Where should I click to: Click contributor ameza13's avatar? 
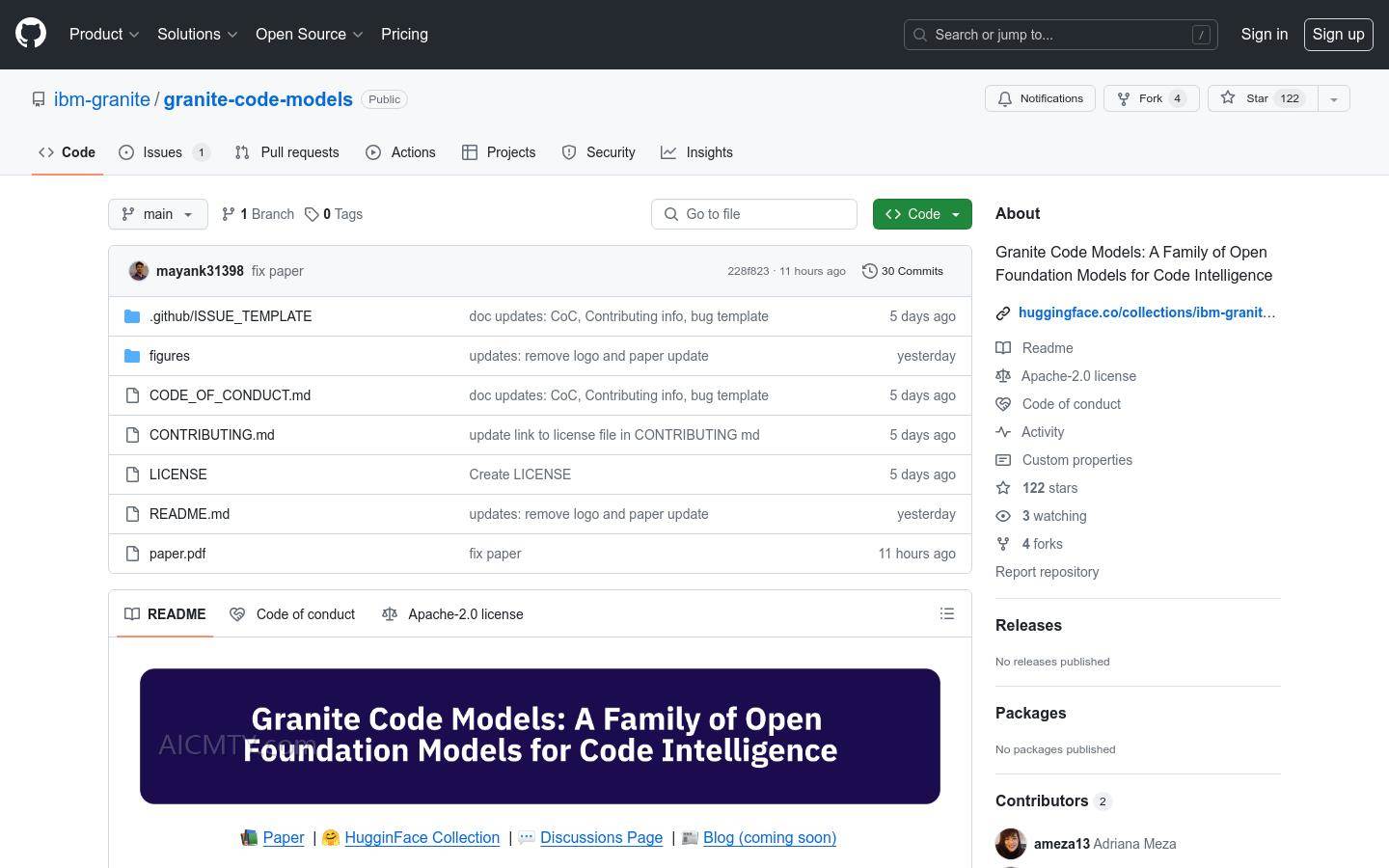click(x=1011, y=843)
